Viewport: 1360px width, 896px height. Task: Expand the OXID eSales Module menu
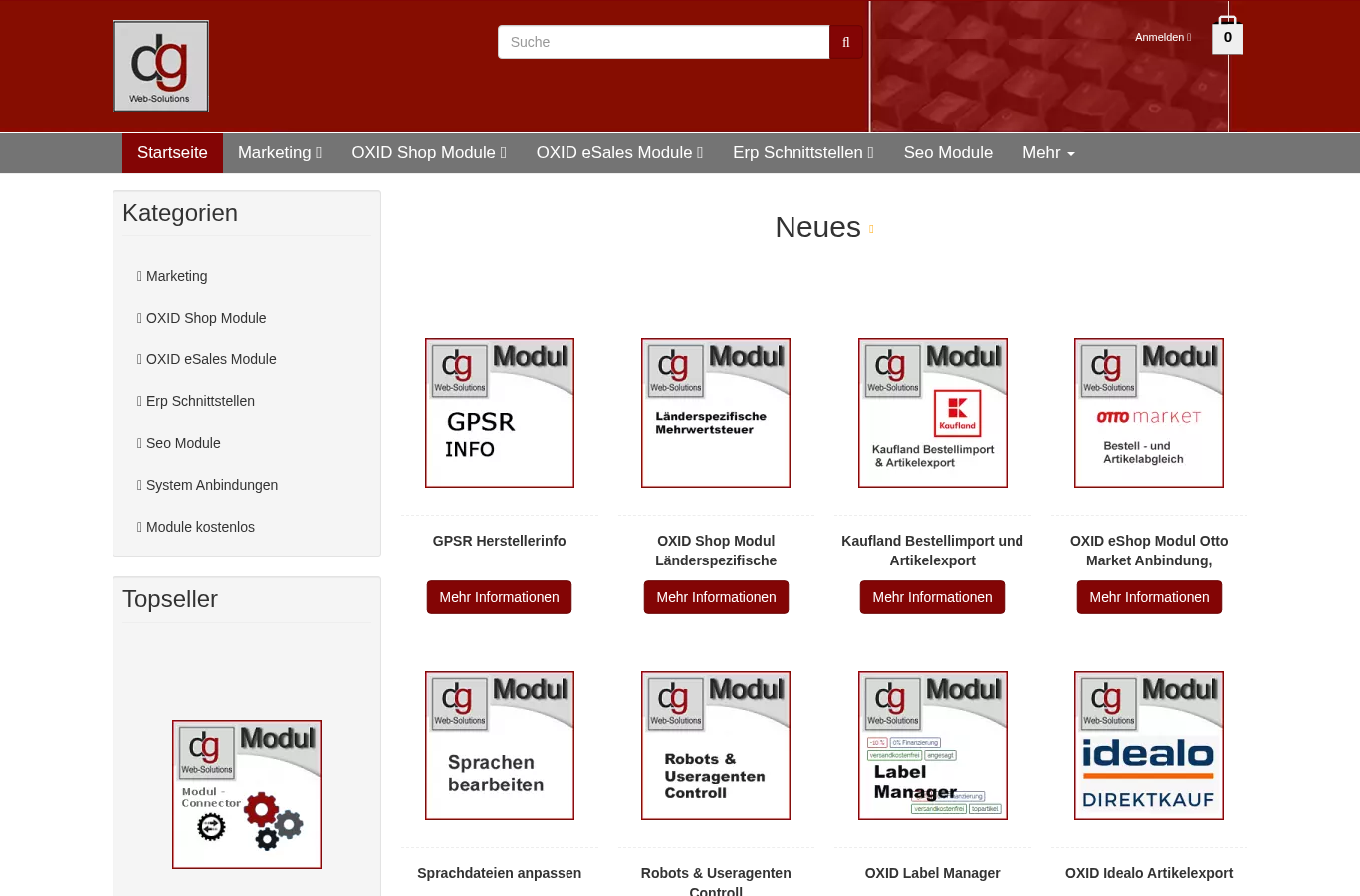click(x=619, y=153)
